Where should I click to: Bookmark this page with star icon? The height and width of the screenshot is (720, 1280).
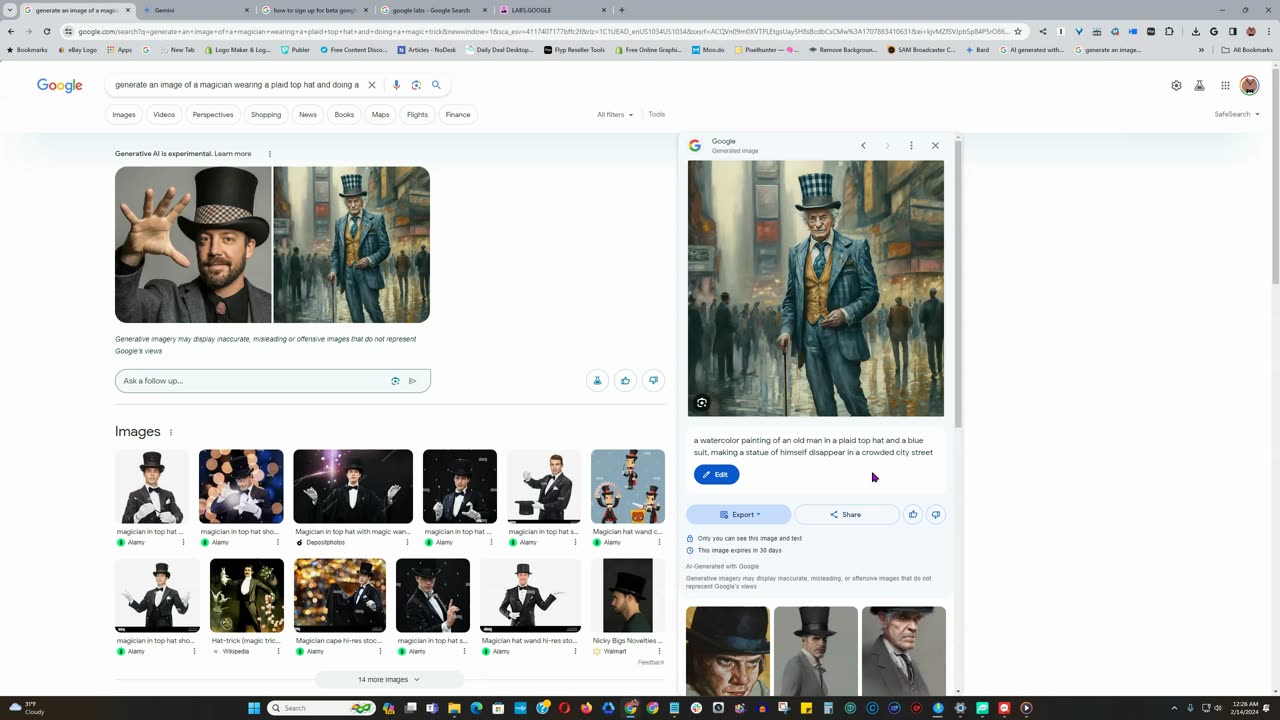pyautogui.click(x=1018, y=31)
